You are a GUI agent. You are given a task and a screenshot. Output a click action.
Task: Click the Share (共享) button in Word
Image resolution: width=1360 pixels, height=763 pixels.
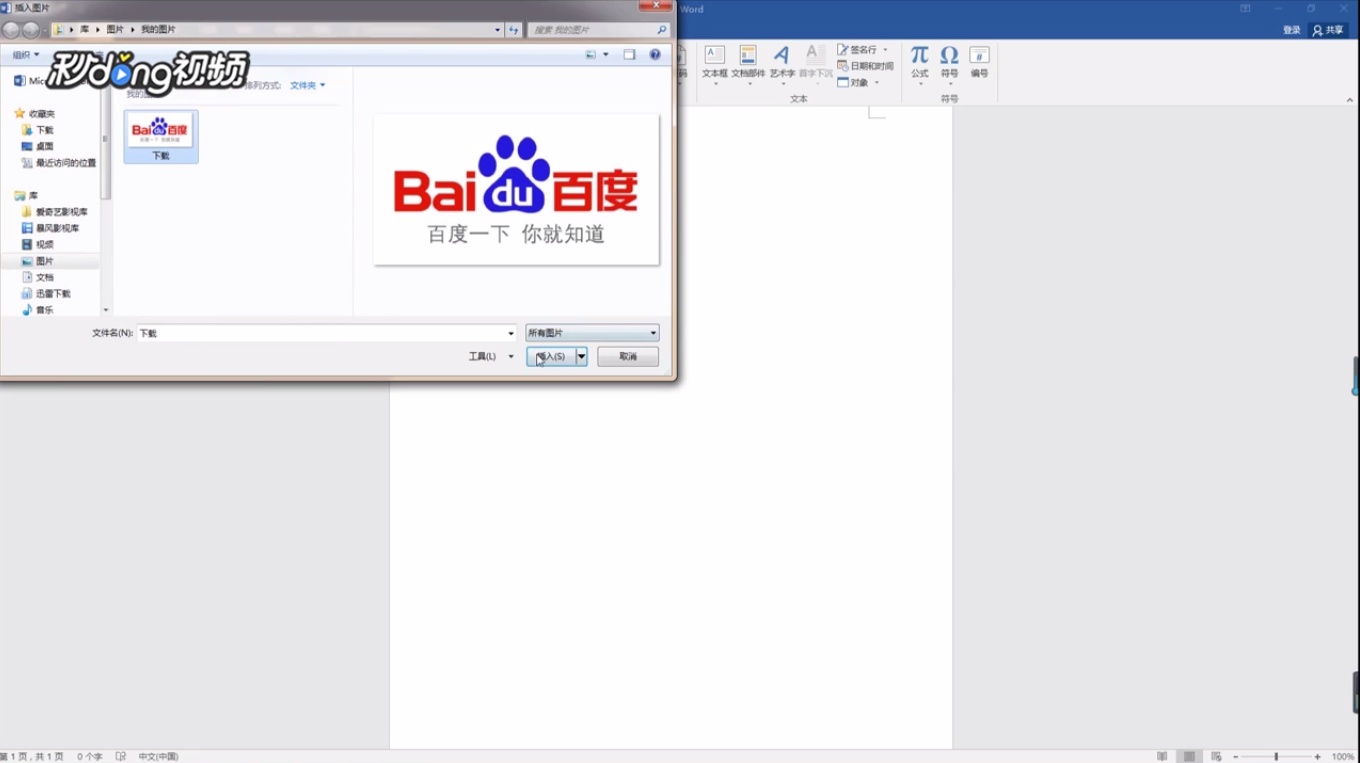(x=1328, y=30)
